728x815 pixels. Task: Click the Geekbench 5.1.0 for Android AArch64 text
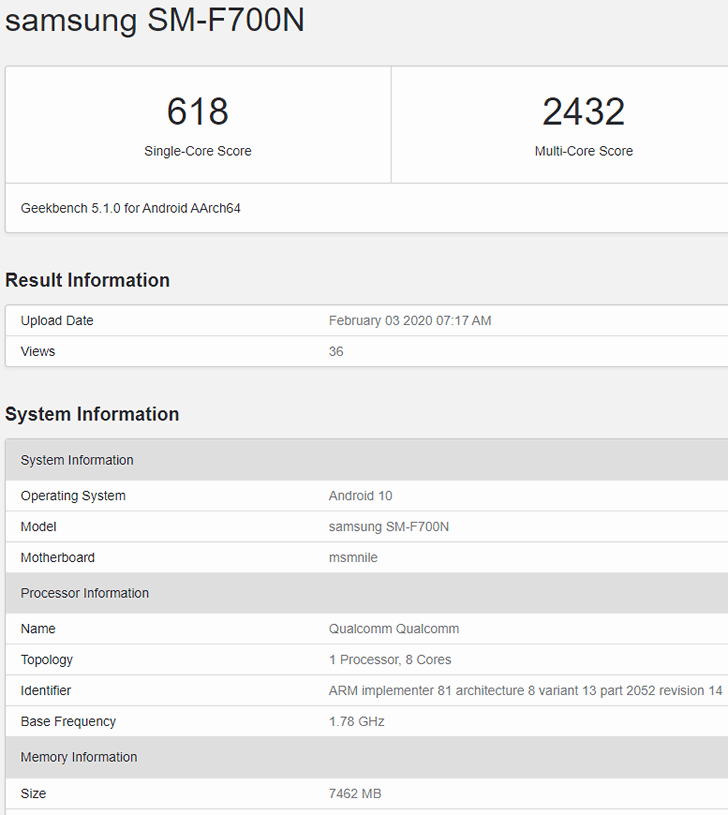point(130,208)
